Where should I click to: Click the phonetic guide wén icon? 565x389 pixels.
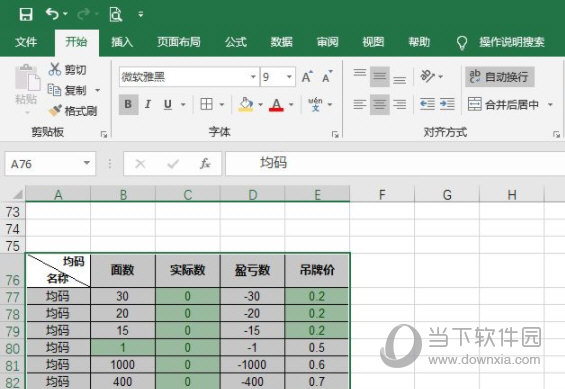tap(315, 104)
